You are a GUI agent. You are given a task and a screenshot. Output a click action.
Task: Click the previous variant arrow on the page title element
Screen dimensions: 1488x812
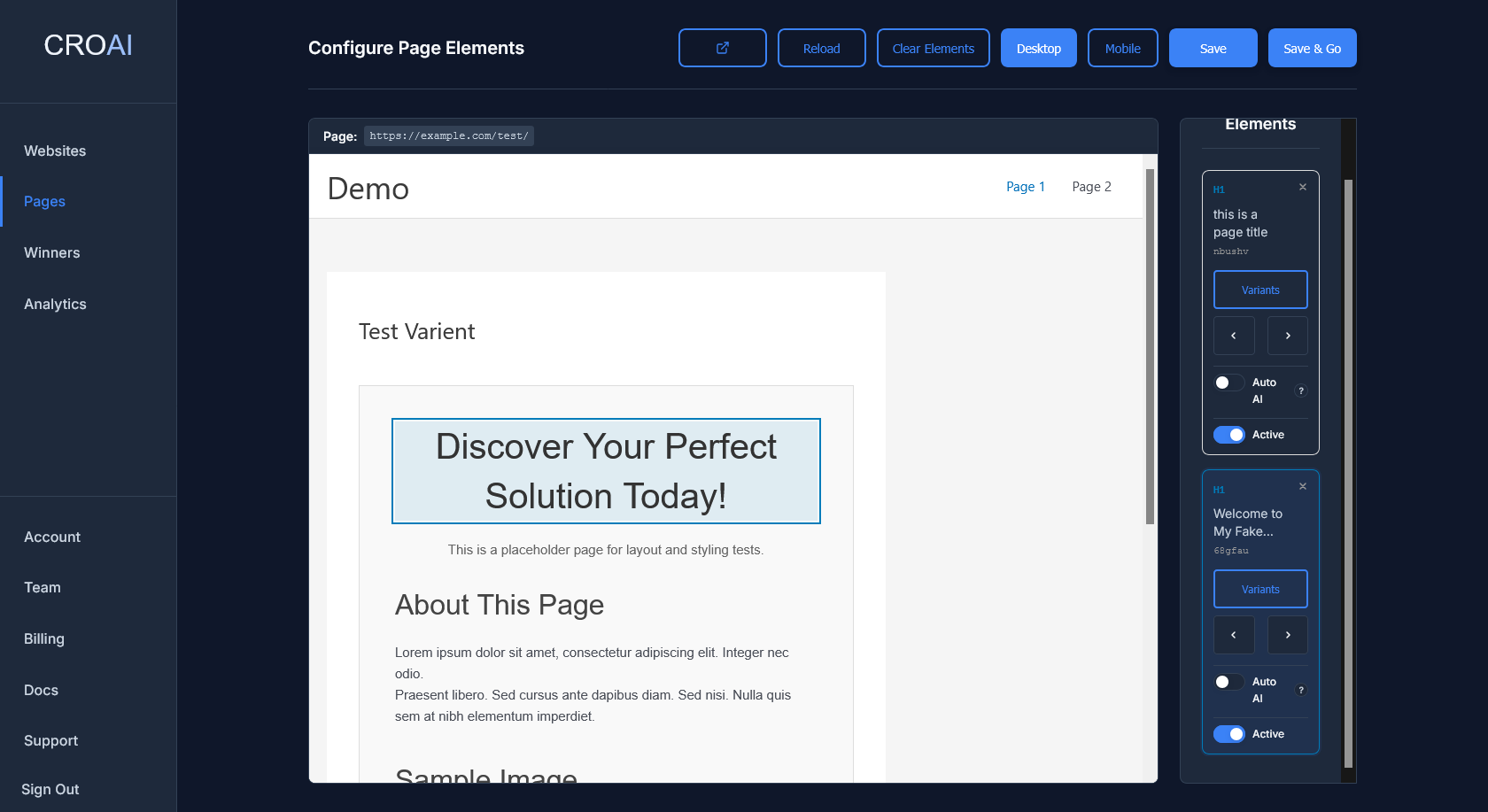tap(1234, 336)
